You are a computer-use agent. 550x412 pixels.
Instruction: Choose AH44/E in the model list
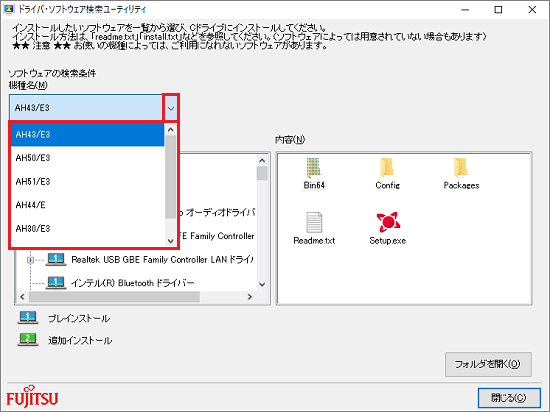tap(87, 205)
